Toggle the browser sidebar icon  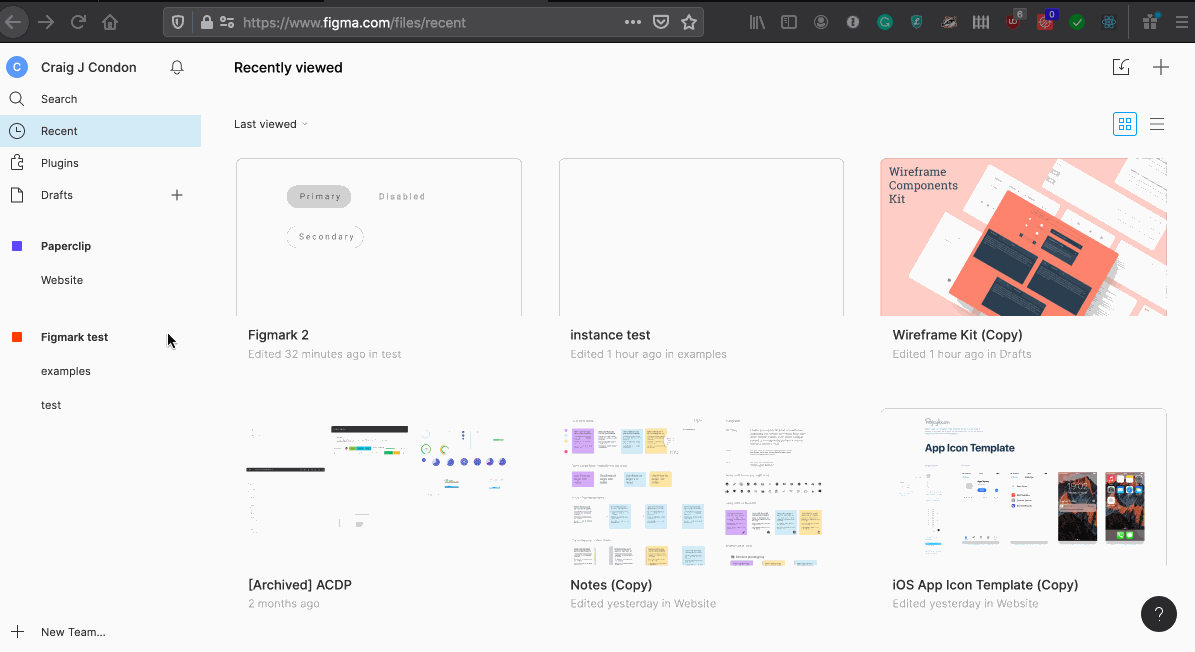pyautogui.click(x=789, y=22)
